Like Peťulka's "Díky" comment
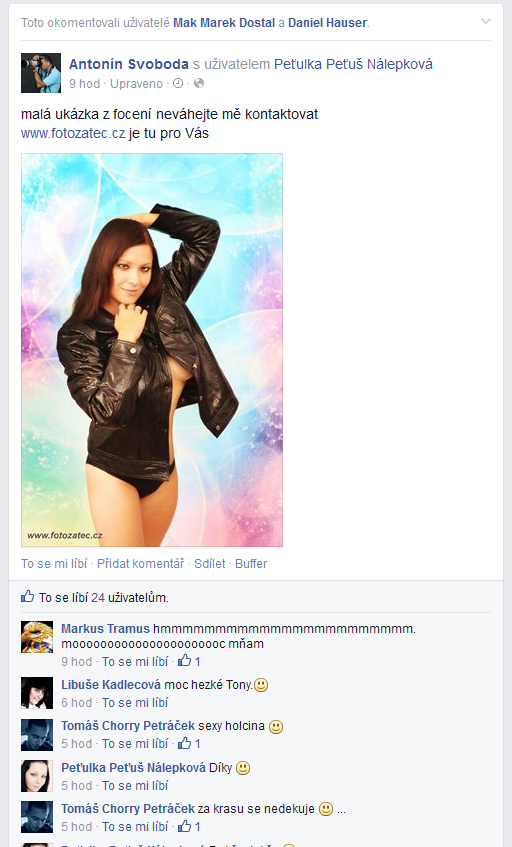Viewport: 512px width, 847px height. tap(135, 785)
